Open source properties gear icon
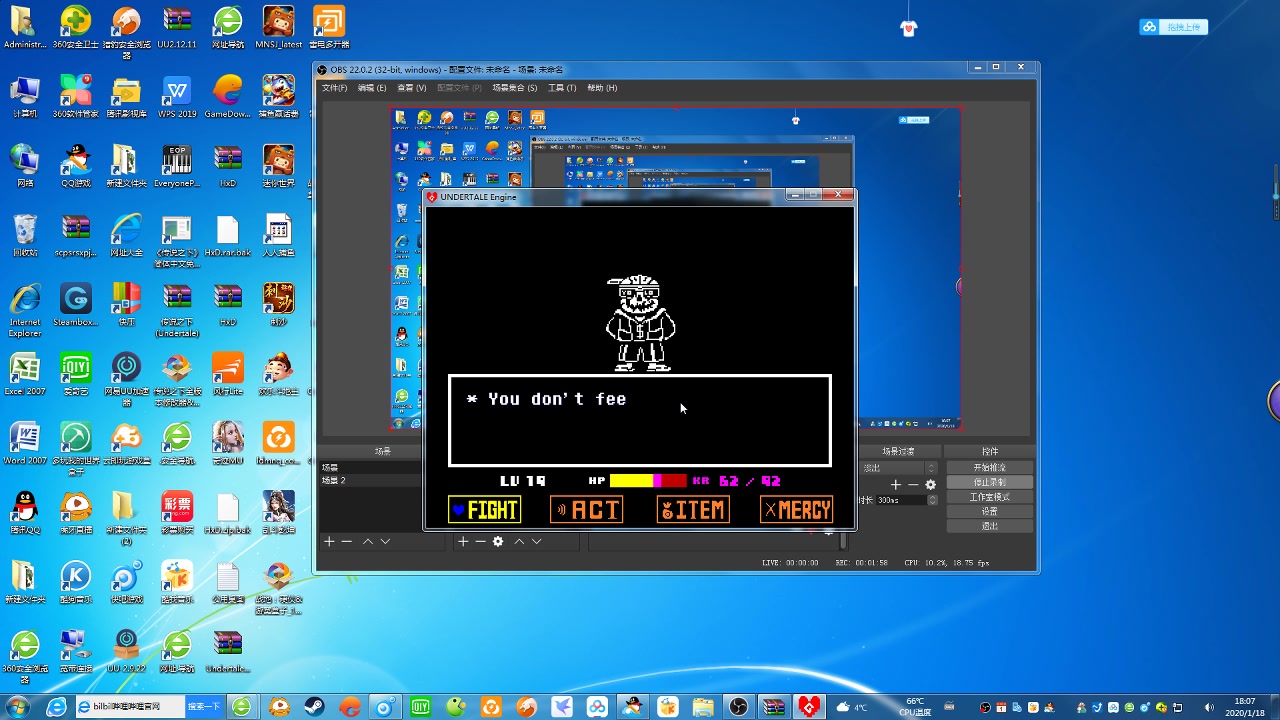Image resolution: width=1280 pixels, height=720 pixels. (498, 541)
